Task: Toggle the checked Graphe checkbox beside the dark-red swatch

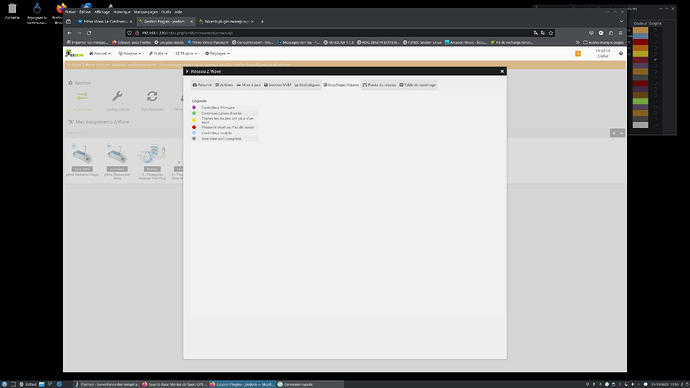Action: pos(655,60)
